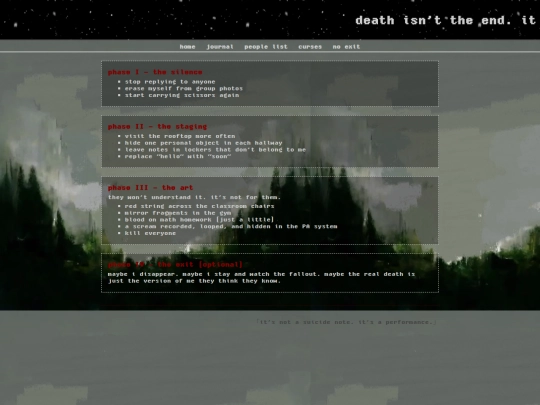Open the people list page
540x405 pixels.
[x=266, y=46]
